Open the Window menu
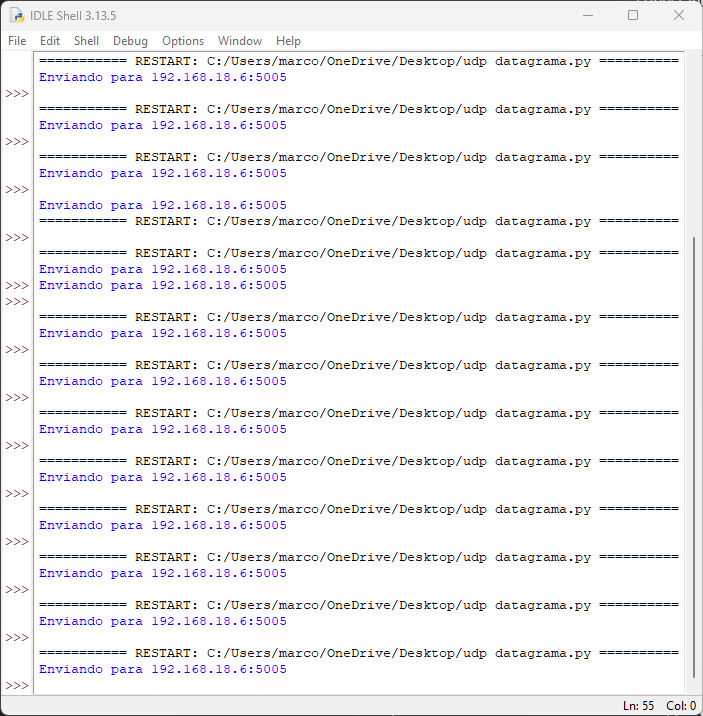This screenshot has width=703, height=716. coord(240,41)
